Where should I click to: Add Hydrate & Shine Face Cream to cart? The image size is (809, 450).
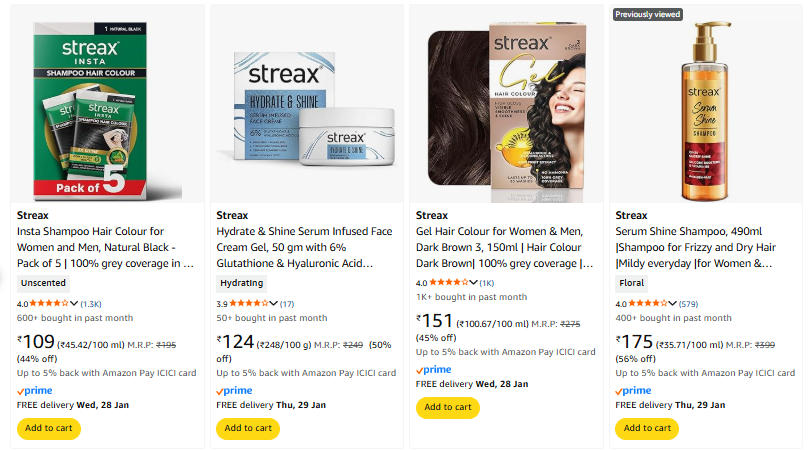click(248, 428)
